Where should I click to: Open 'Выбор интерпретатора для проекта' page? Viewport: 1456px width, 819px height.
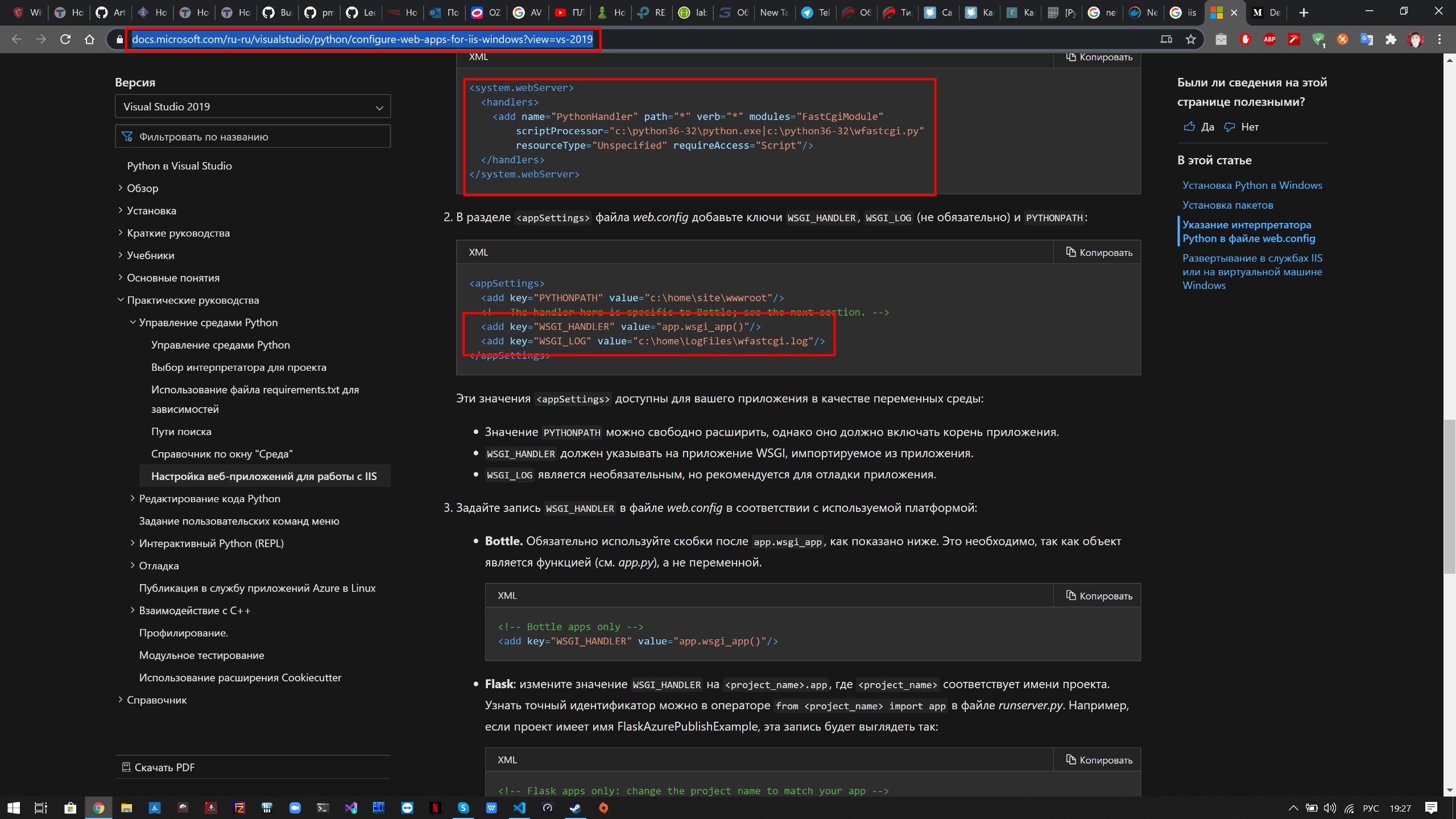coord(239,367)
